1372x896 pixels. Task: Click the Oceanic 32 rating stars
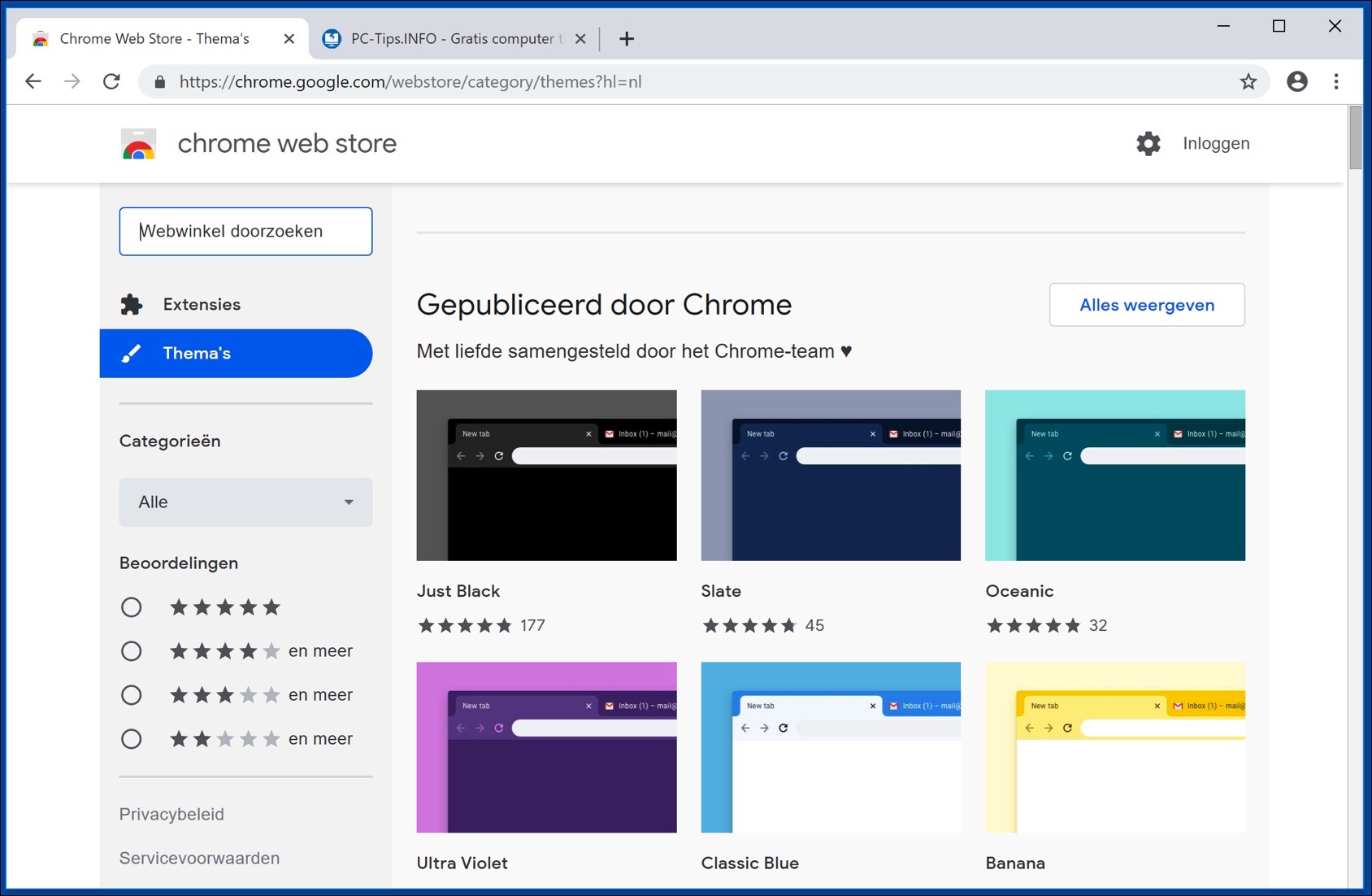tap(1034, 625)
